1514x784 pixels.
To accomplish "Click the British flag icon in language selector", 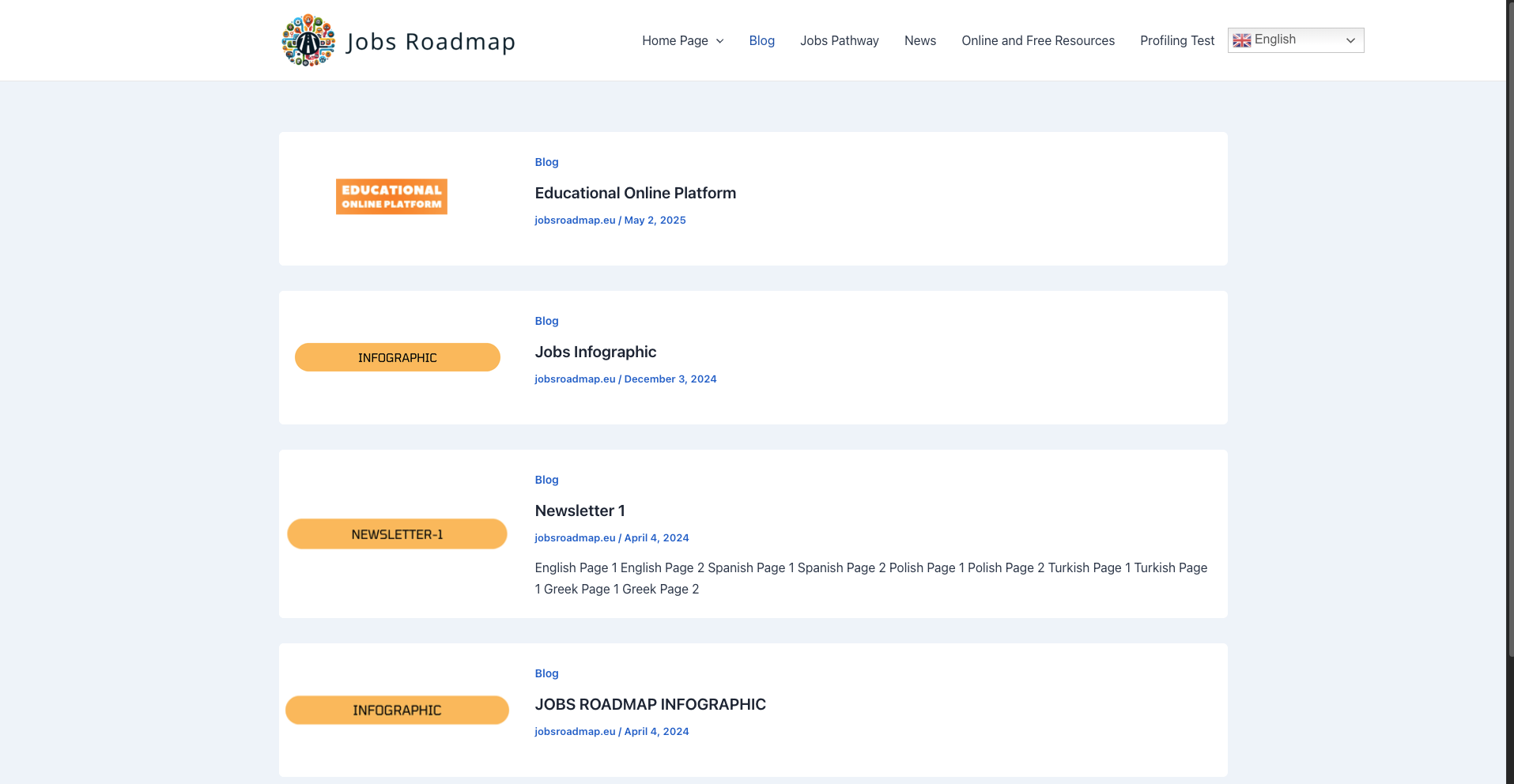I will (x=1242, y=40).
